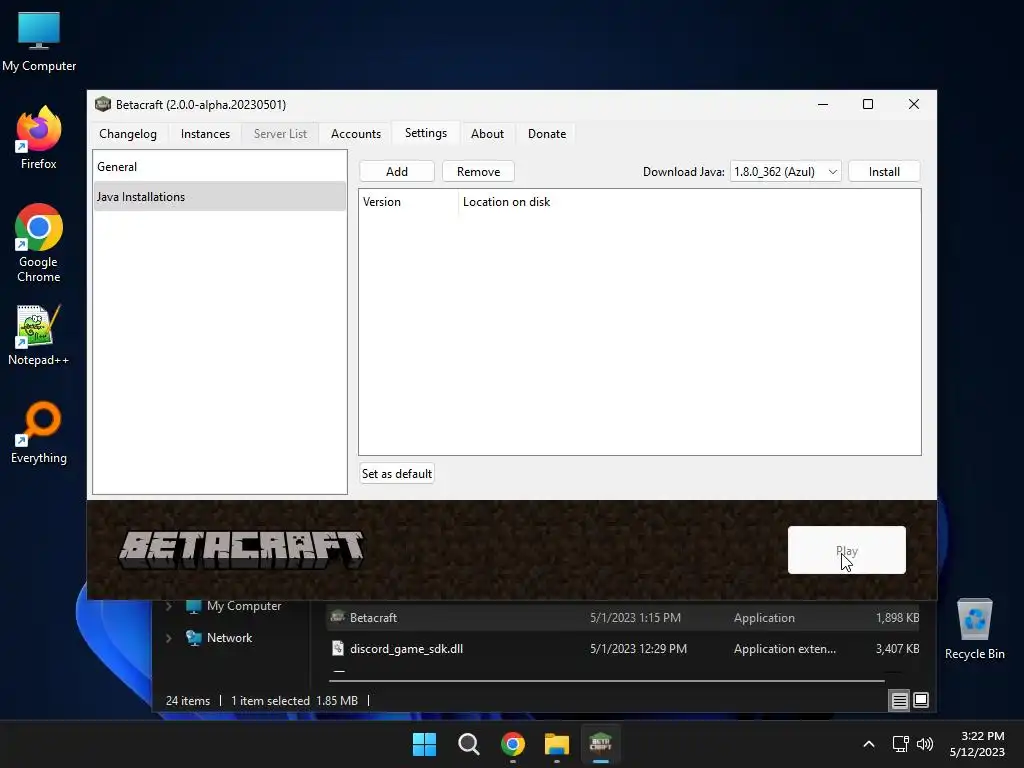Click the Remove button
This screenshot has height=768, width=1024.
(x=478, y=172)
